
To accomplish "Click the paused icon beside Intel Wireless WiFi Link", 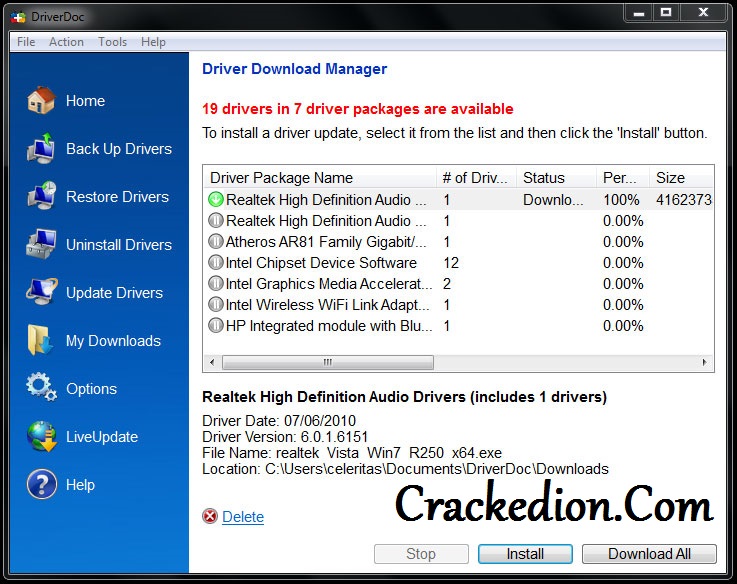I will [x=215, y=305].
